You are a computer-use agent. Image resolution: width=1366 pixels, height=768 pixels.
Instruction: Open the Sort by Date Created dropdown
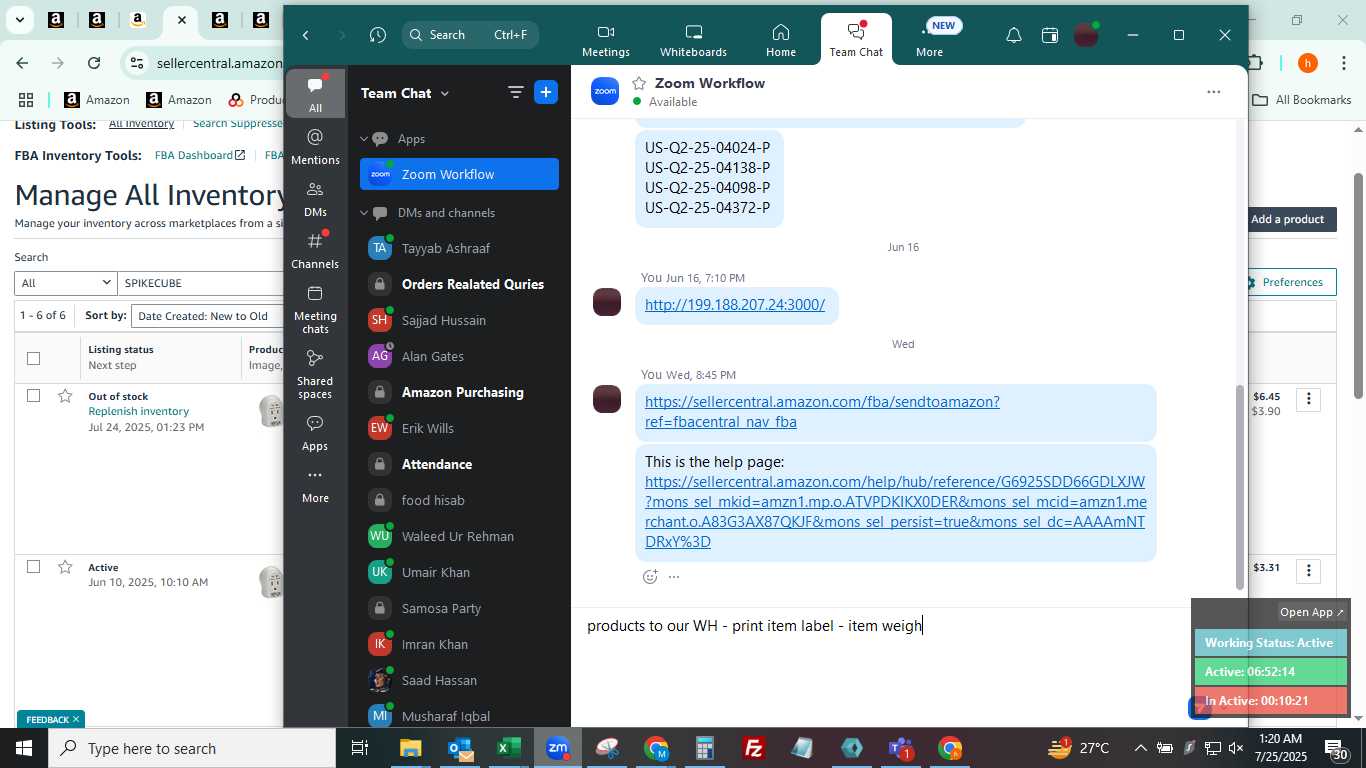[207, 316]
